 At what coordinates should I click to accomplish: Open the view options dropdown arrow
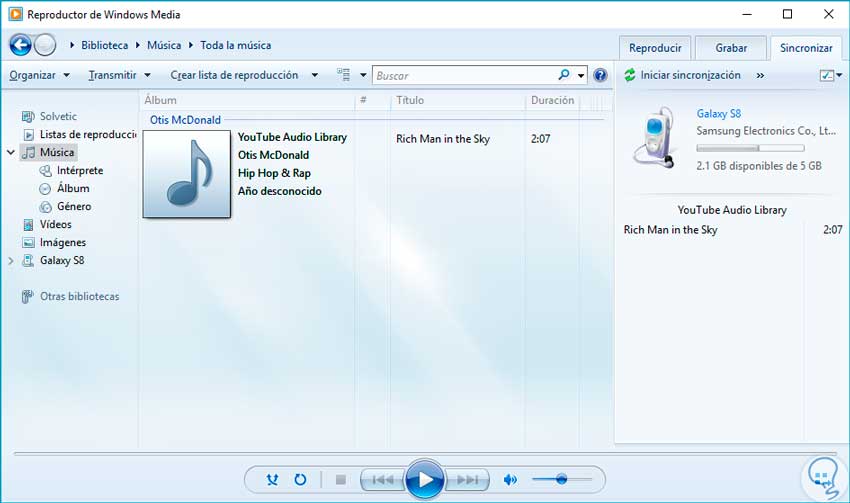point(363,75)
